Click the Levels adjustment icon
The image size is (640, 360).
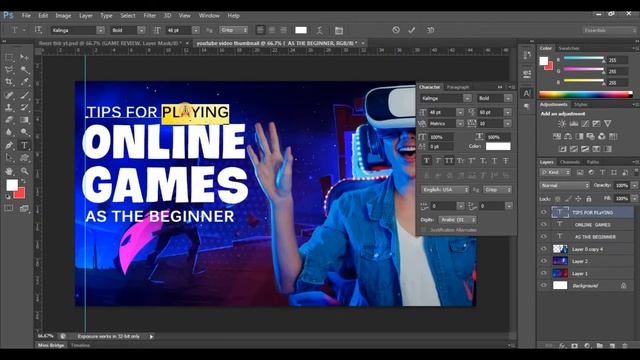[x=573, y=123]
